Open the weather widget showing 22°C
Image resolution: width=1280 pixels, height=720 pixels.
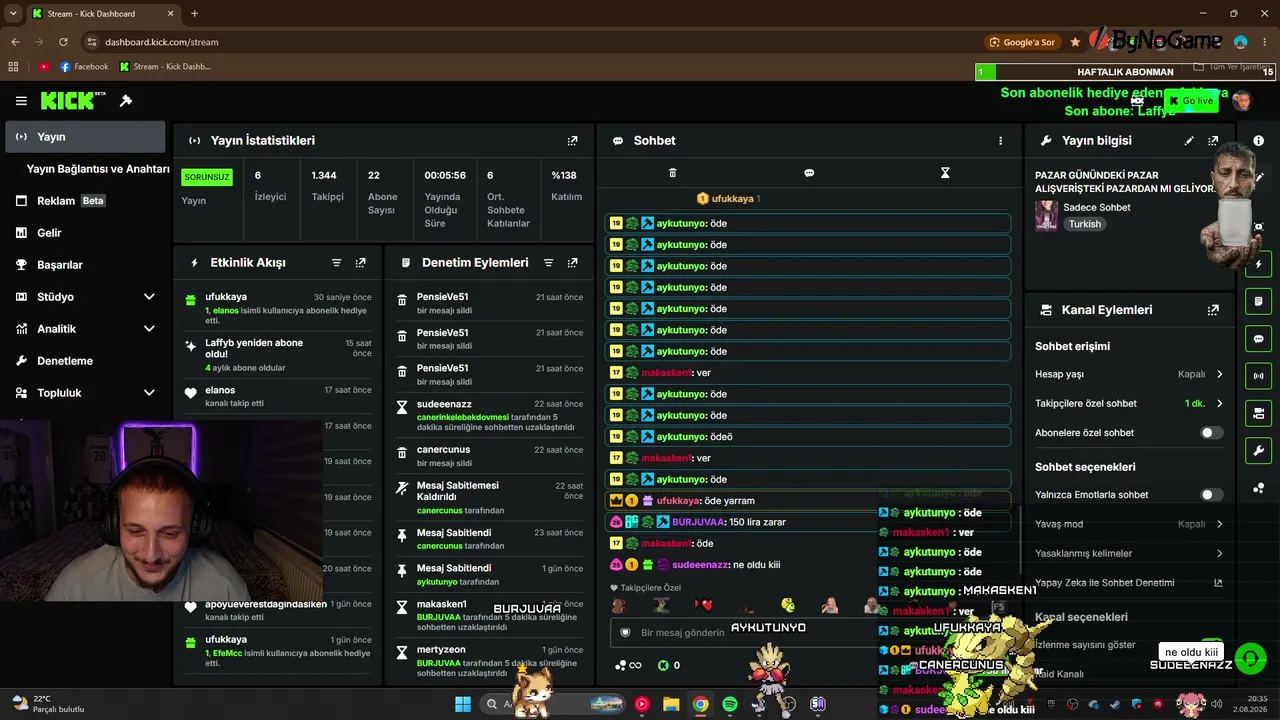pos(46,704)
